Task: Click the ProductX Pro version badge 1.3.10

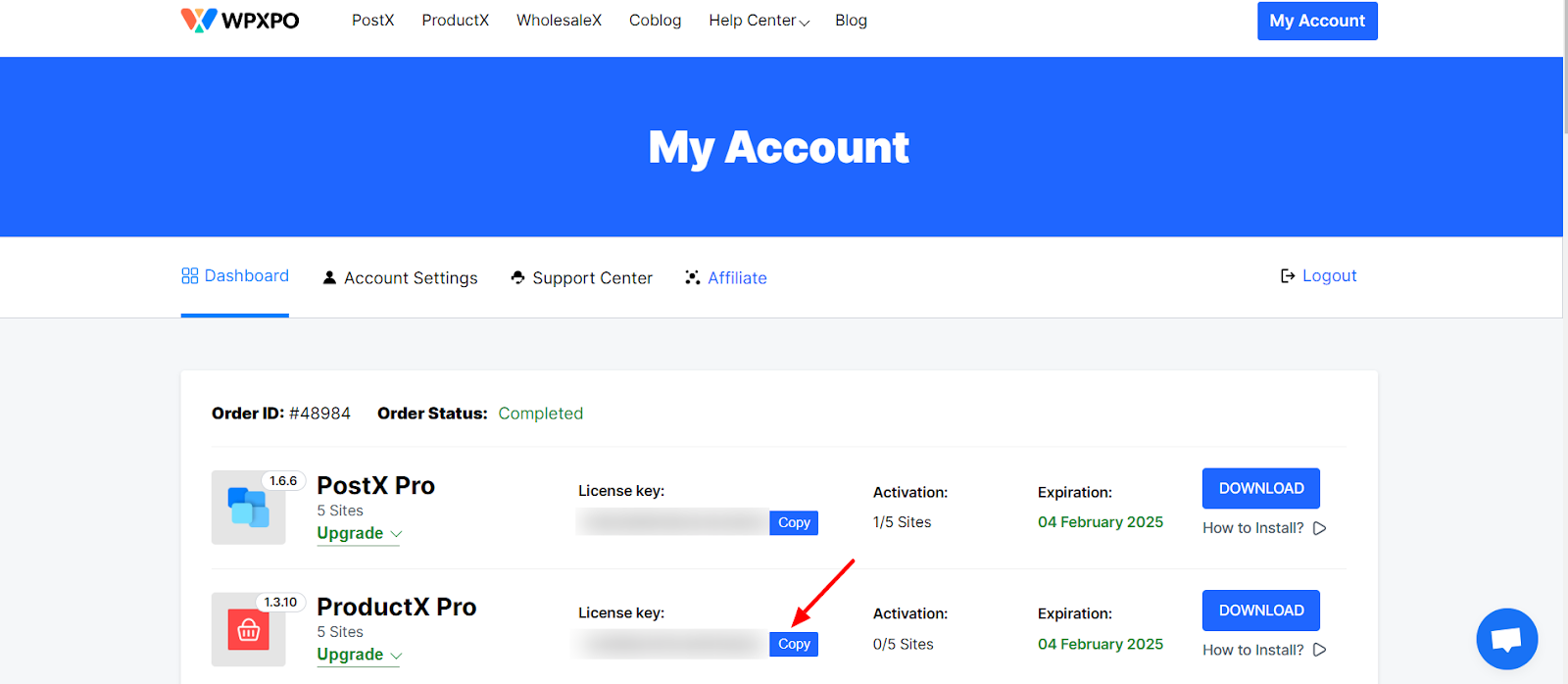Action: [x=280, y=603]
